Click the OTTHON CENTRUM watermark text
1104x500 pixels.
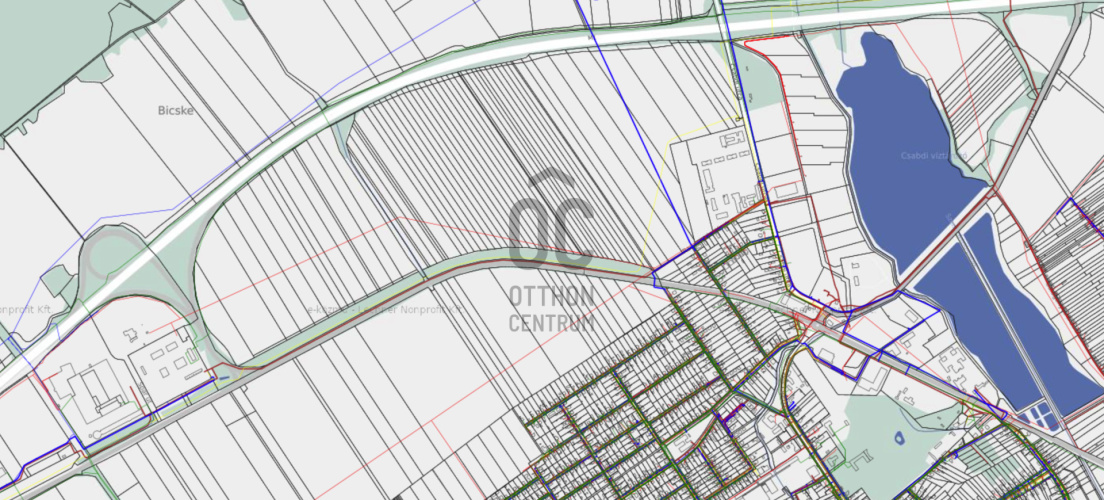552,308
